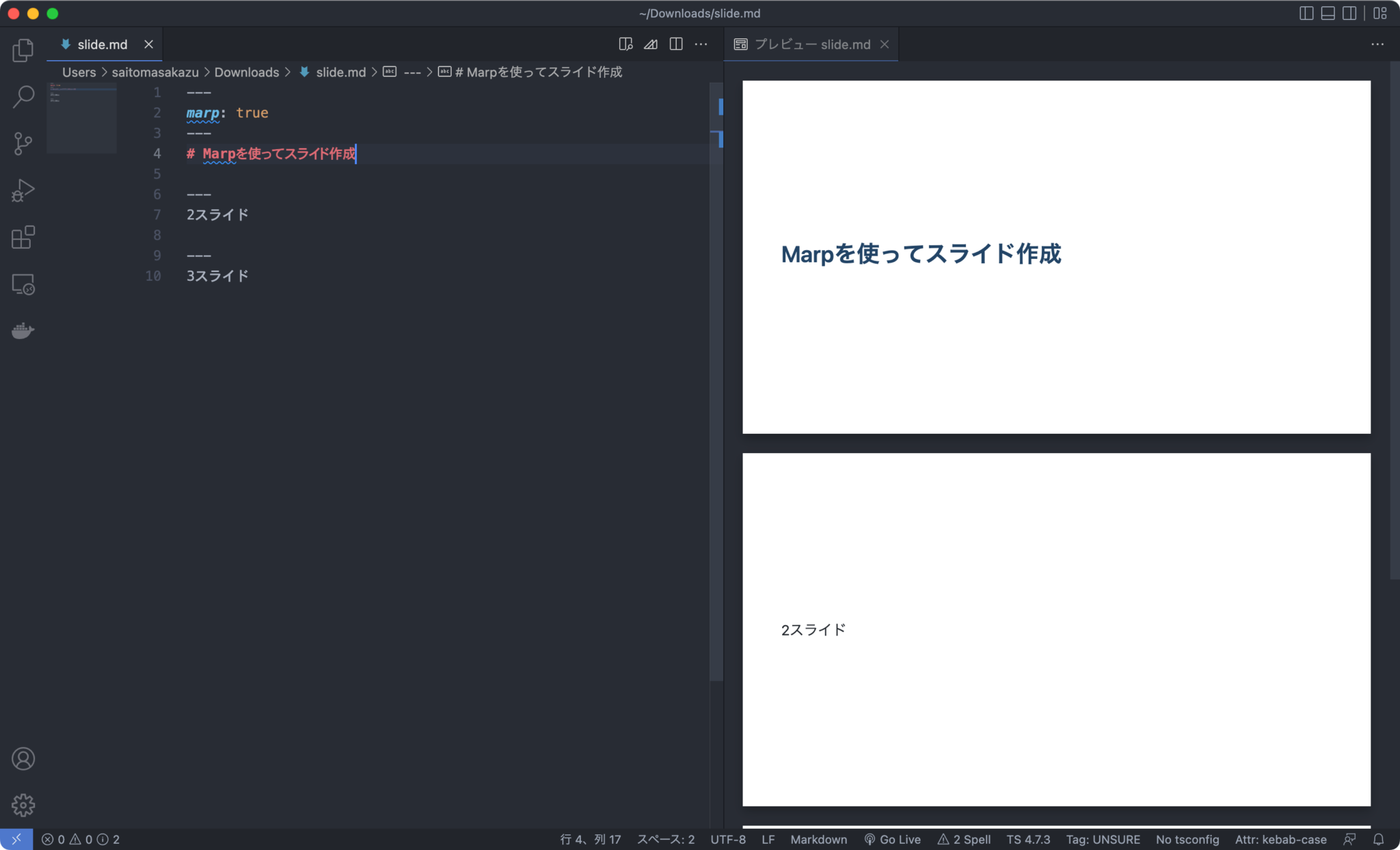The image size is (1400, 850).
Task: Open preview to the side icon
Action: point(624,44)
